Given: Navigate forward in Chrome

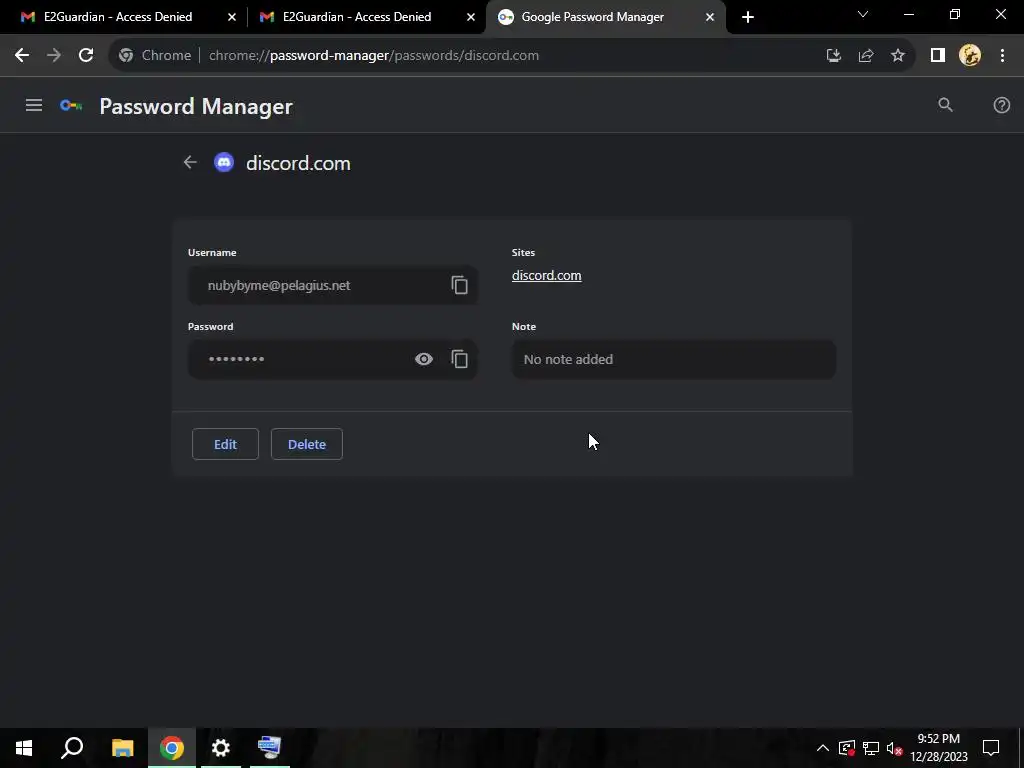Looking at the screenshot, I should tap(54, 56).
